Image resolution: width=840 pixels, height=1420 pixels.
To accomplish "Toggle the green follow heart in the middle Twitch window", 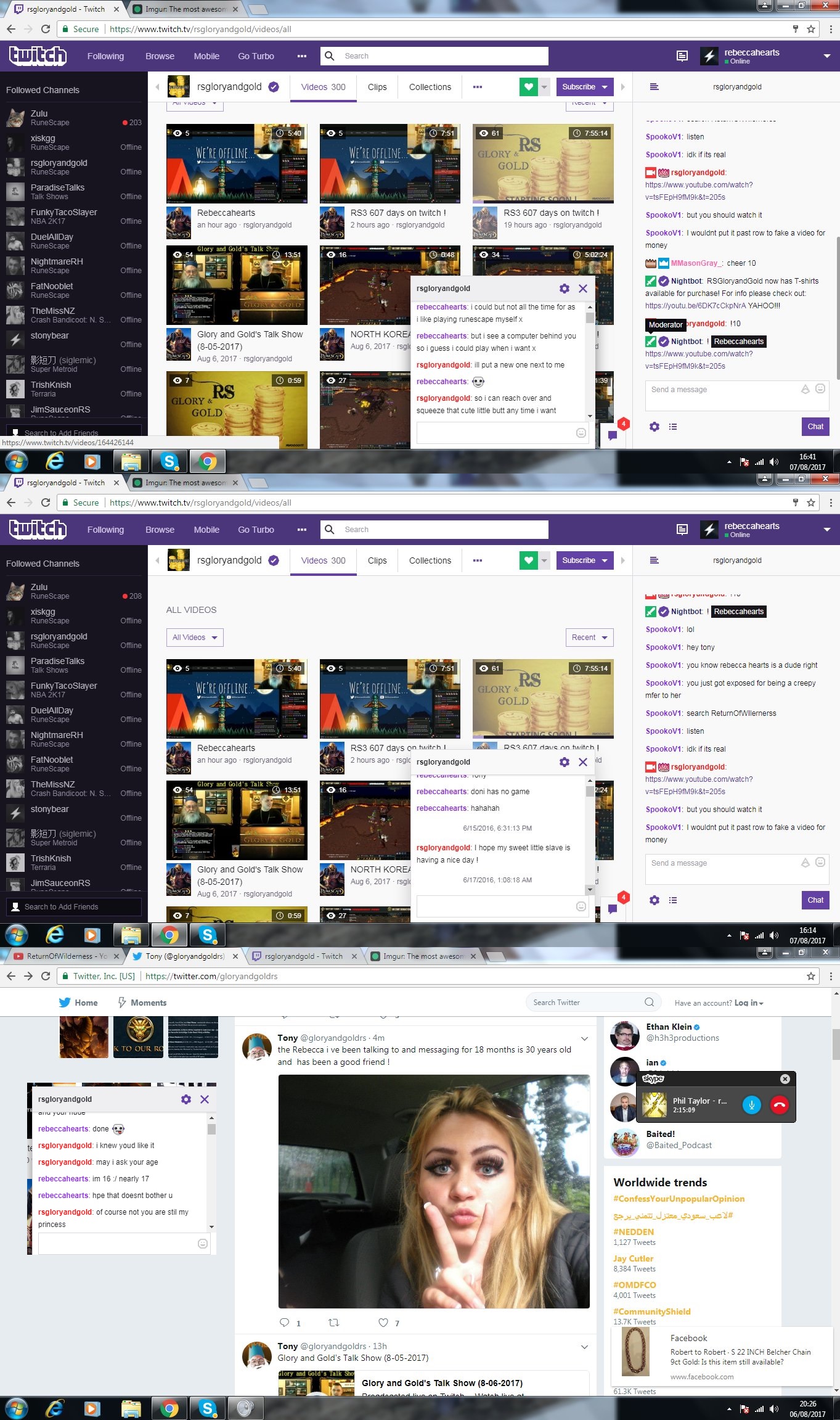I will coord(528,560).
